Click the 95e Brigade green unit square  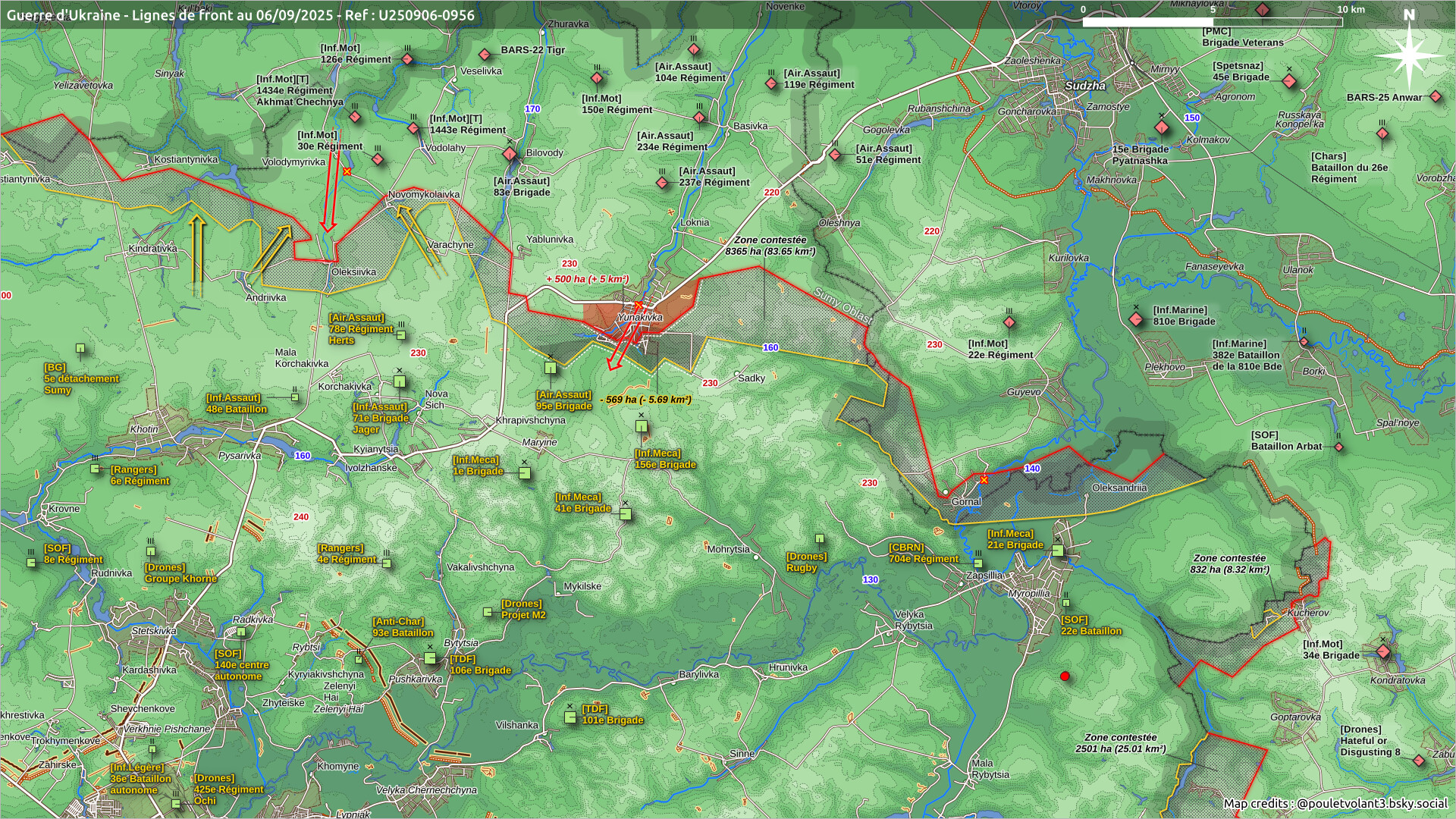point(551,368)
